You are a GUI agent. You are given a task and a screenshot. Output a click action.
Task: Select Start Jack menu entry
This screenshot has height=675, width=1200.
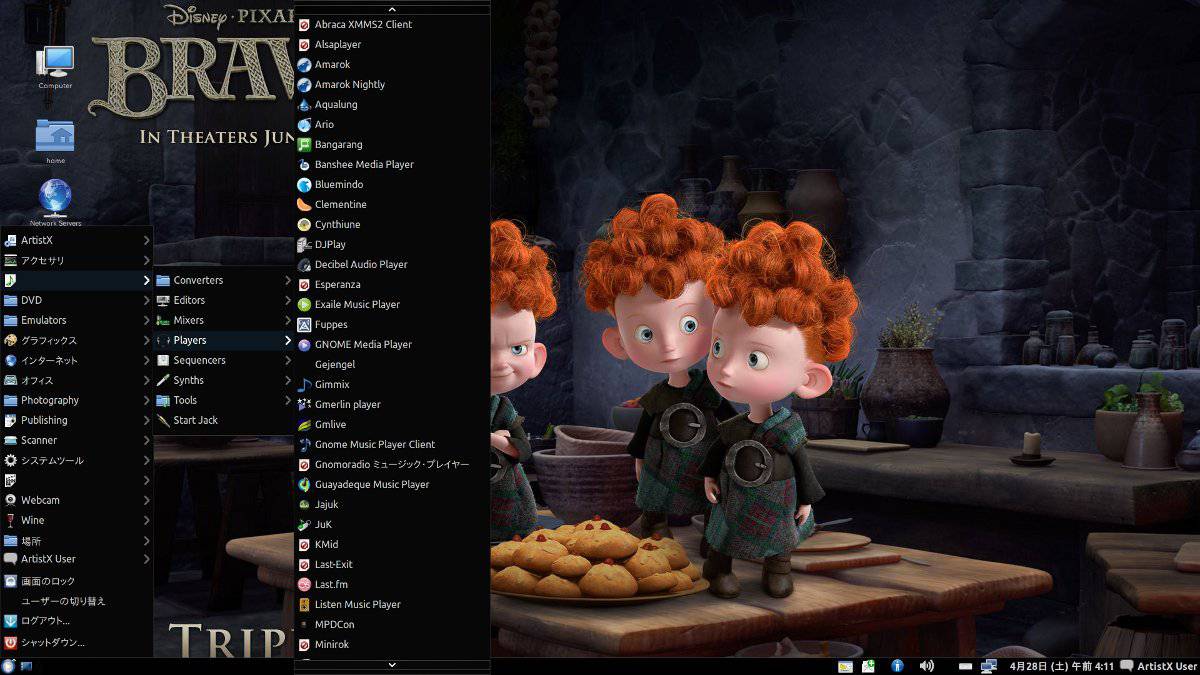point(224,420)
